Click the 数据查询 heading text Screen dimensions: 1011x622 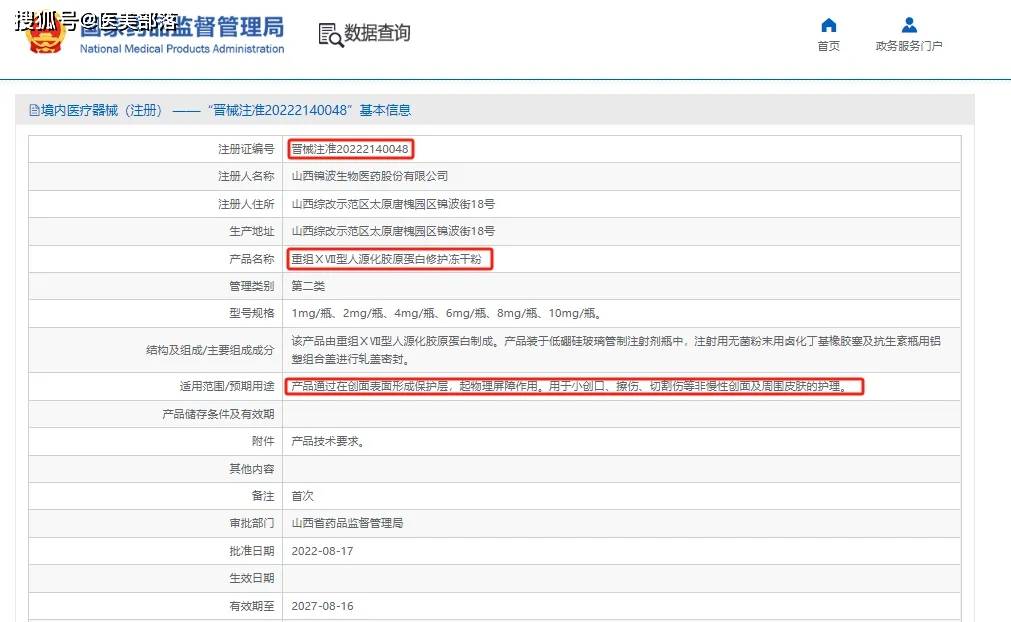(377, 33)
